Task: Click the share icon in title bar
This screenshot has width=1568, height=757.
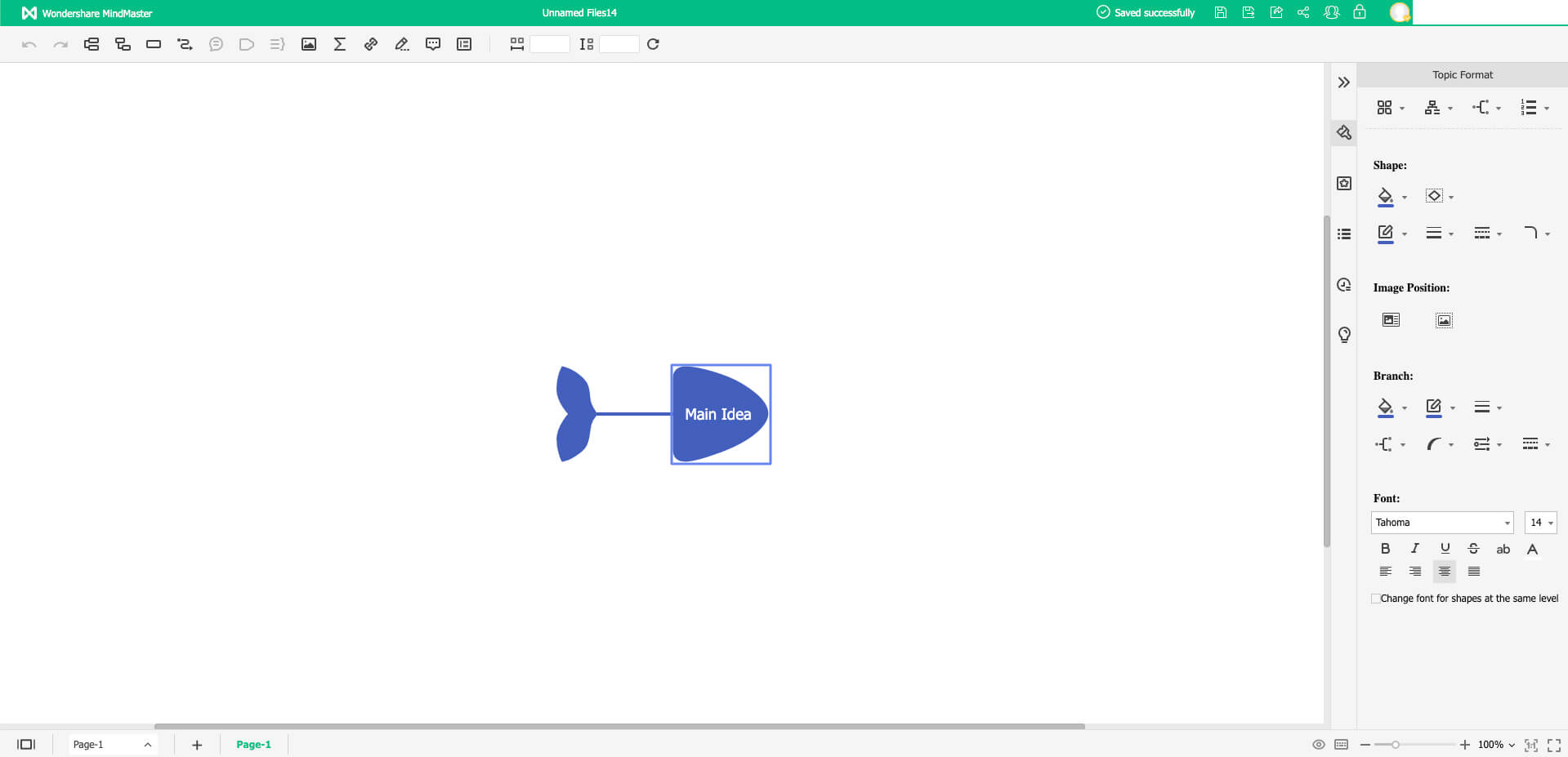Action: [x=1303, y=12]
